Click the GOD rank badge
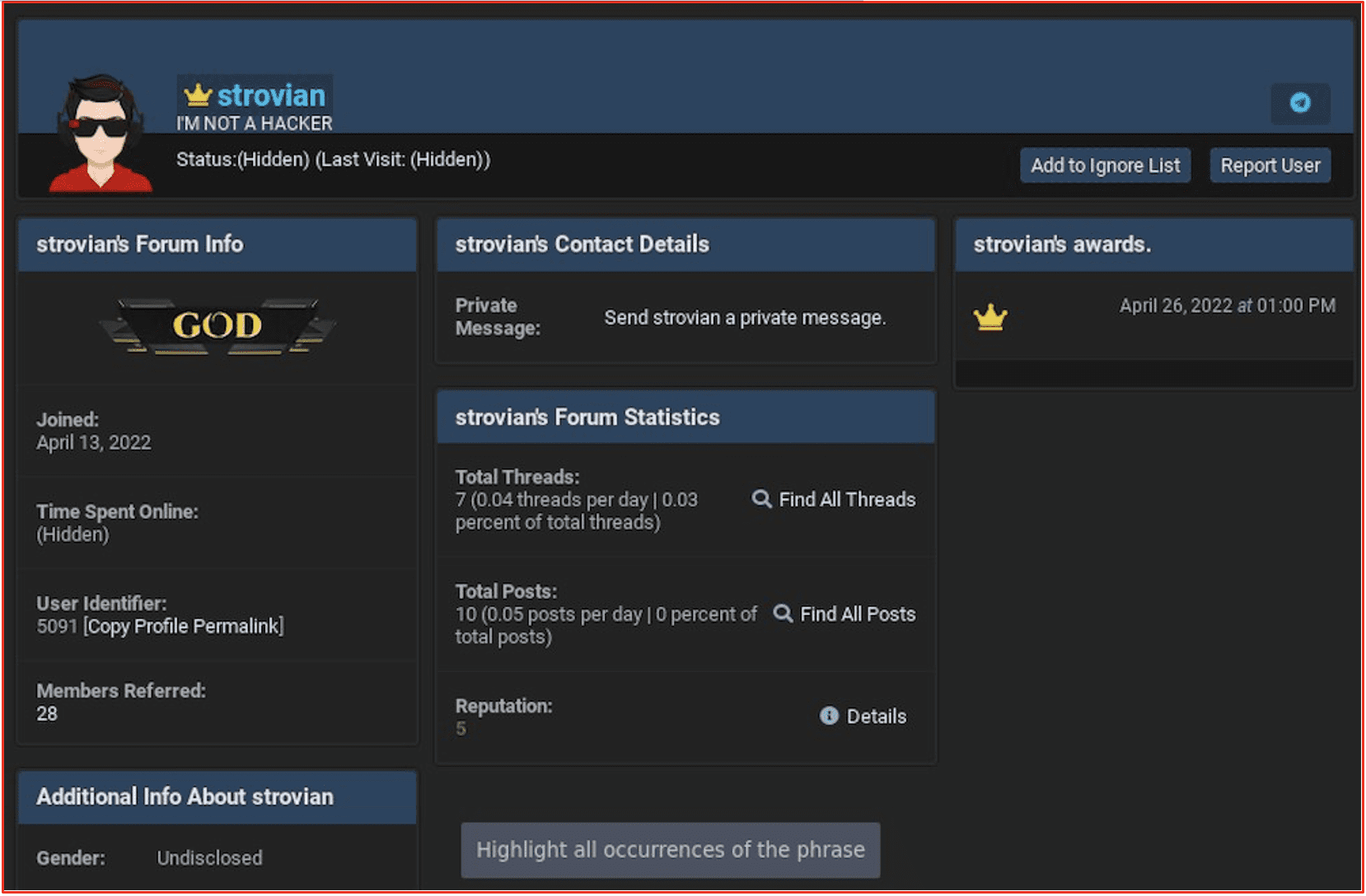This screenshot has width=1366, height=896. tap(218, 326)
